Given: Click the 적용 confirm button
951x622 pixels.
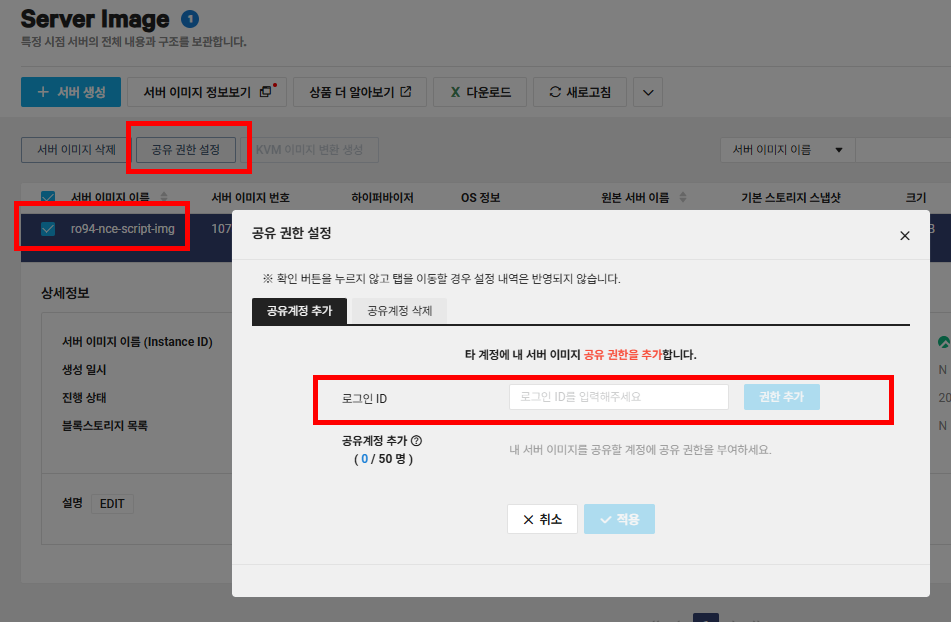Looking at the screenshot, I should click(619, 519).
